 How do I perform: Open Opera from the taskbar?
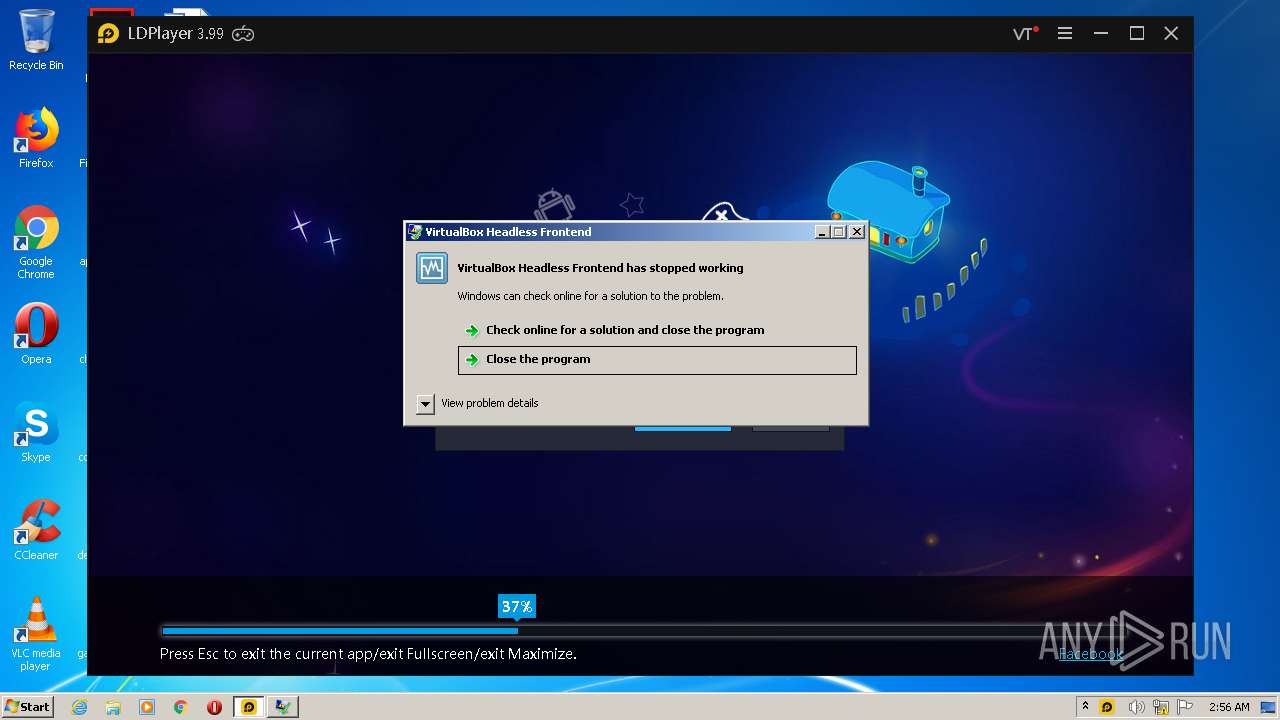pos(214,707)
